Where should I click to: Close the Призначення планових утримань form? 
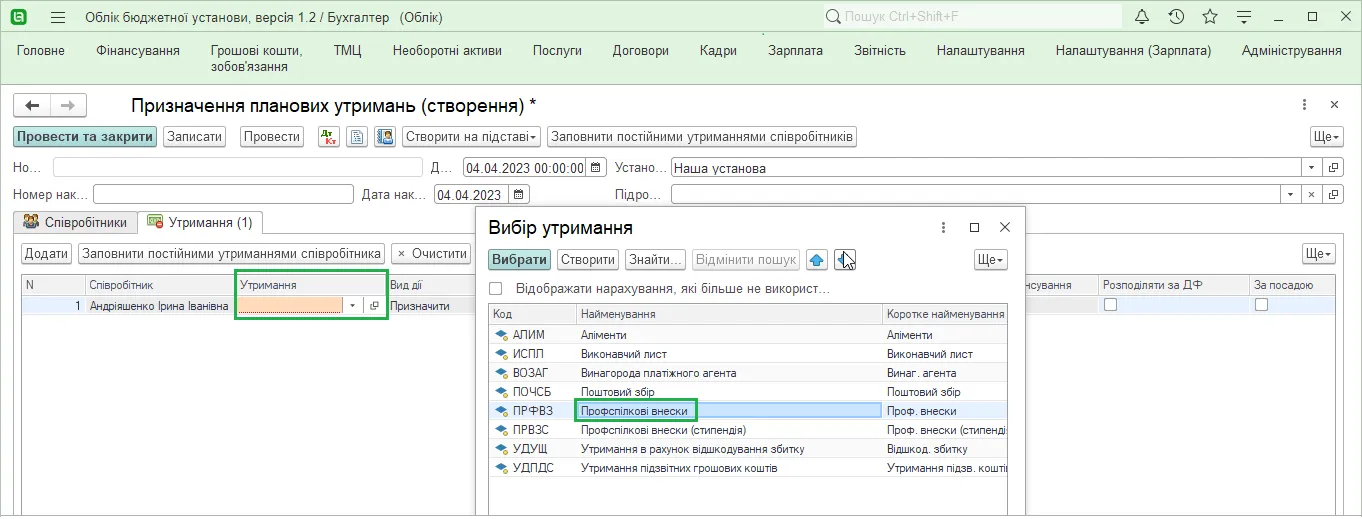tap(1334, 105)
